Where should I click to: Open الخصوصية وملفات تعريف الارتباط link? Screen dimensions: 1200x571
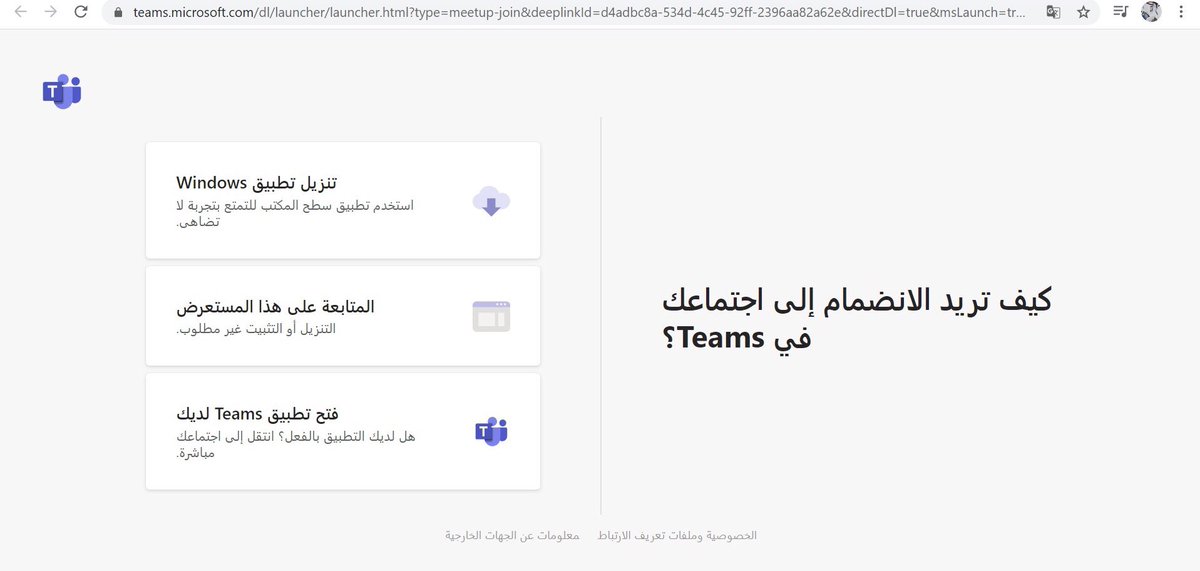coord(677,536)
